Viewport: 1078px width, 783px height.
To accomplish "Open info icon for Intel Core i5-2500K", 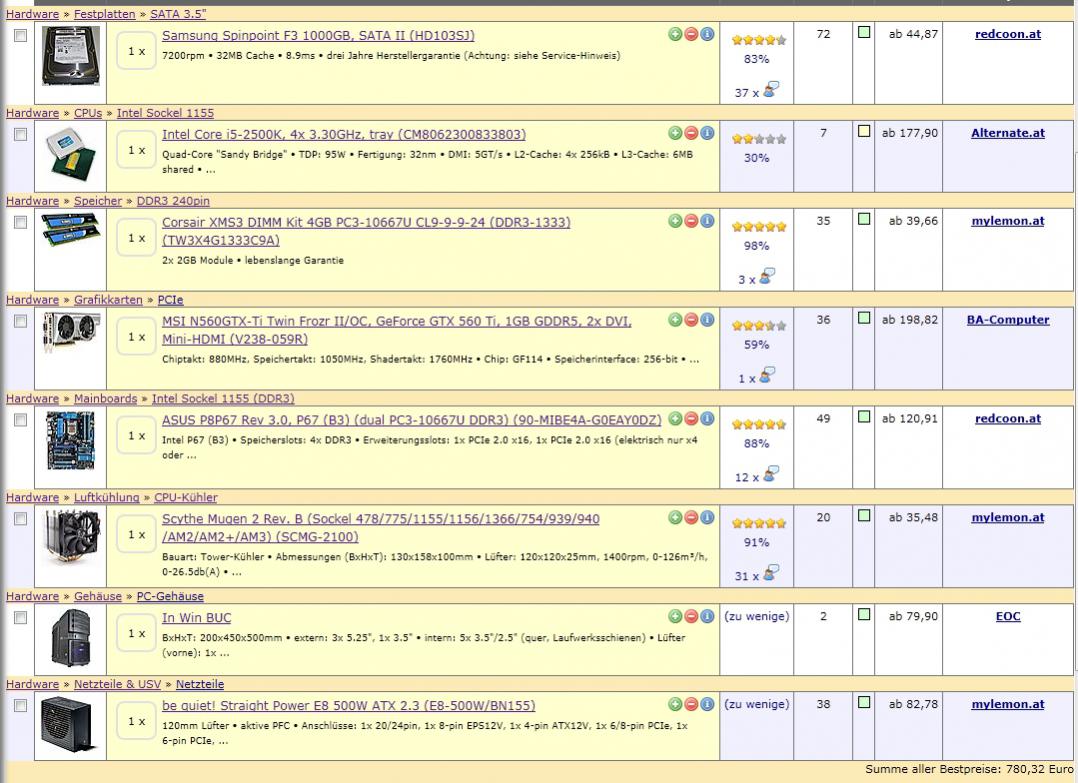I will 707,133.
